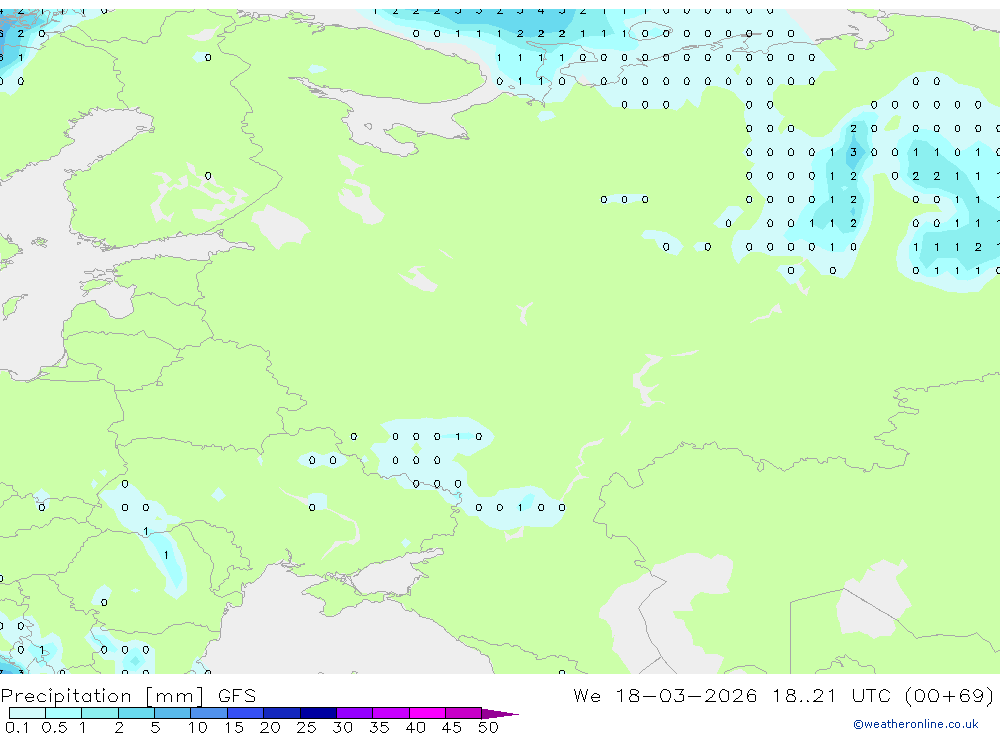Click the '35' legend scale label
This screenshot has width=1000, height=733.
point(379,727)
